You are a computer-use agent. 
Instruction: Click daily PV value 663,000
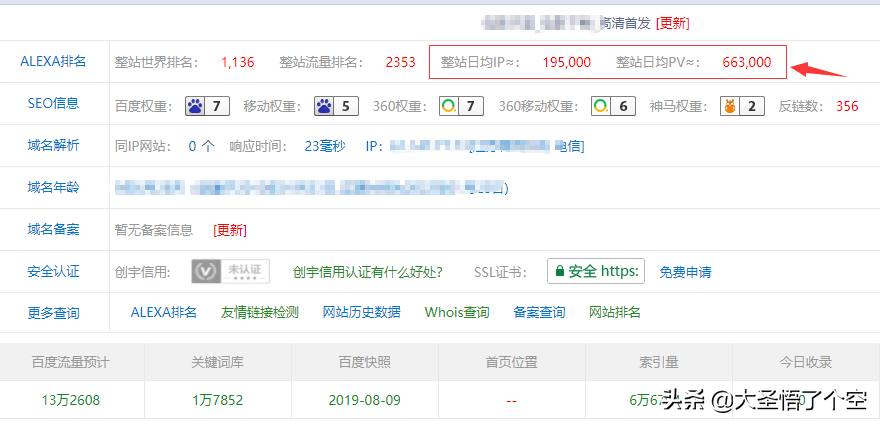tap(746, 62)
